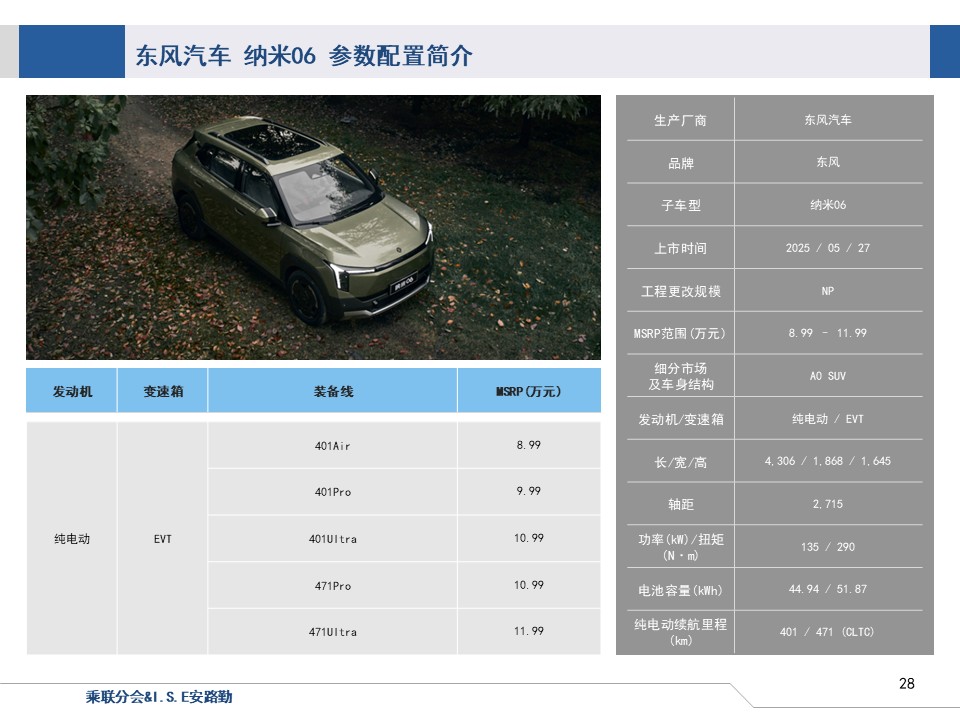
Task: Click the 发动机/变速箱 label
Action: [x=680, y=419]
